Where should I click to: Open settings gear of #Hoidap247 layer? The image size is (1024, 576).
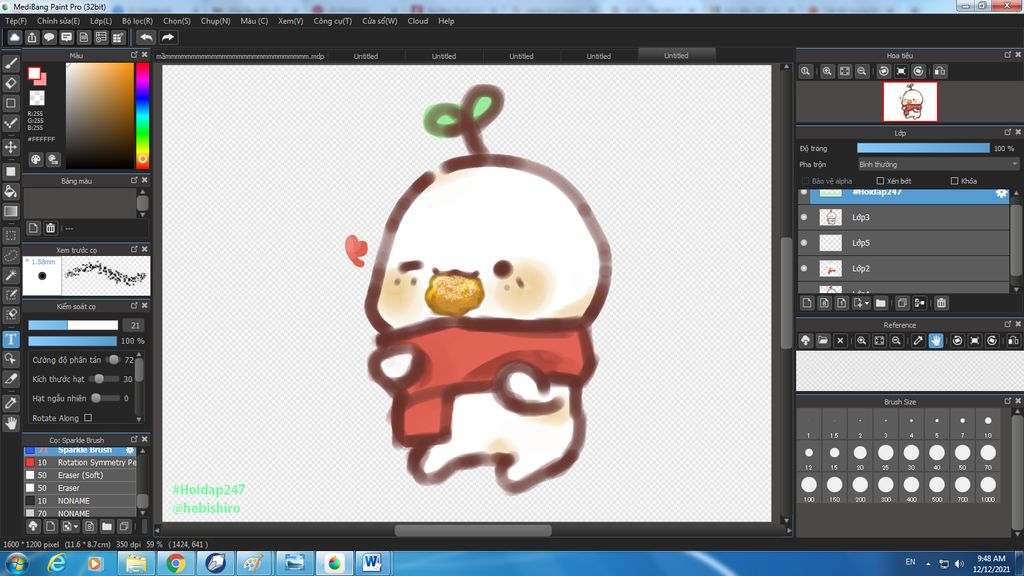1000,193
